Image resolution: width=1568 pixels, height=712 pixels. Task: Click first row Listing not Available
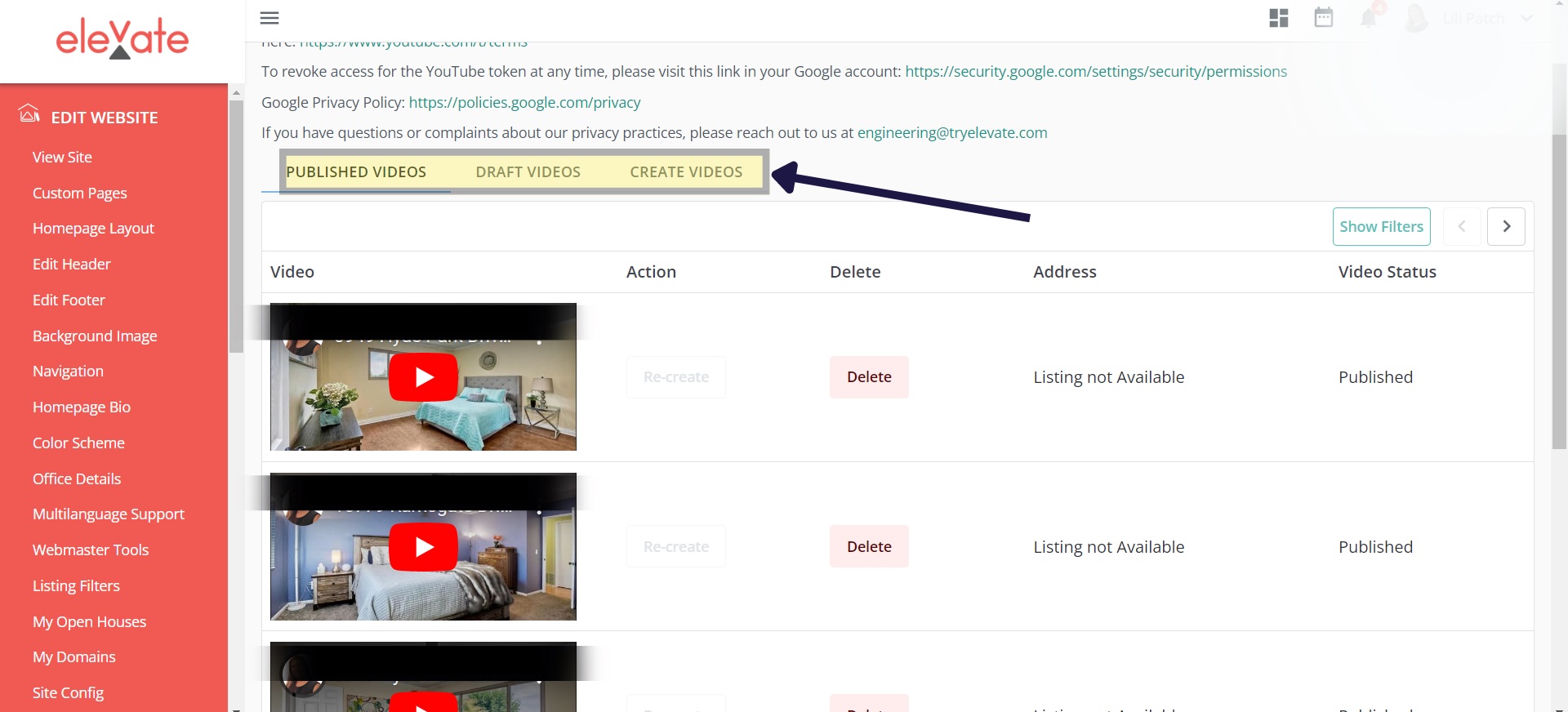tap(1109, 377)
